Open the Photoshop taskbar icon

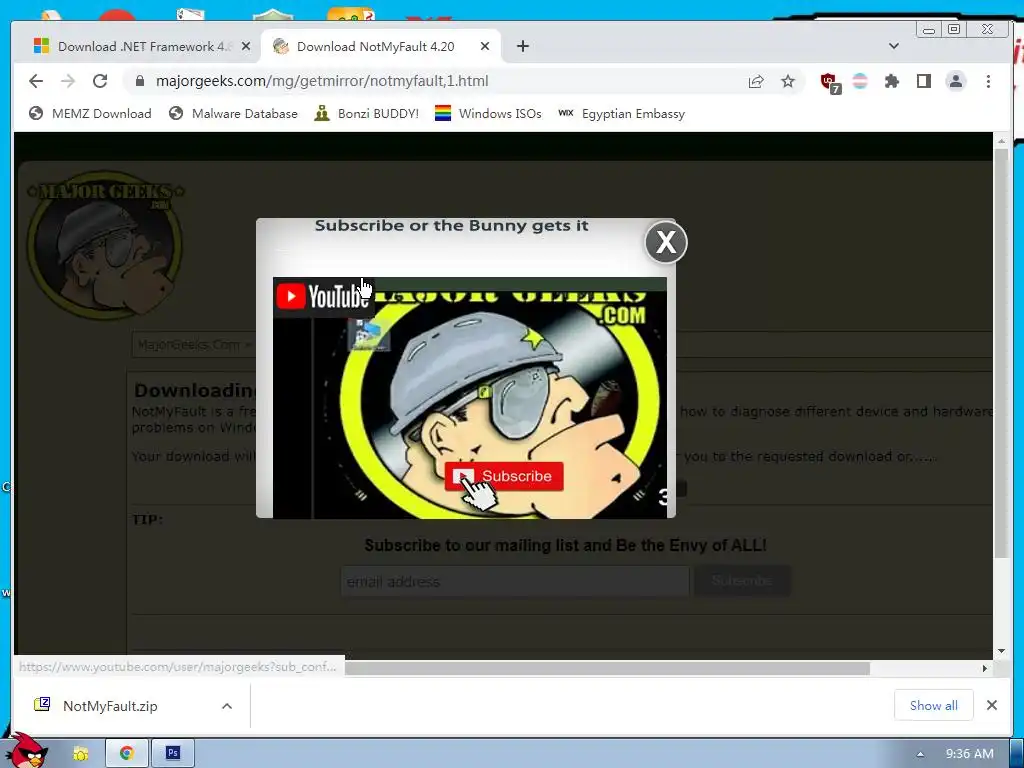[x=172, y=753]
